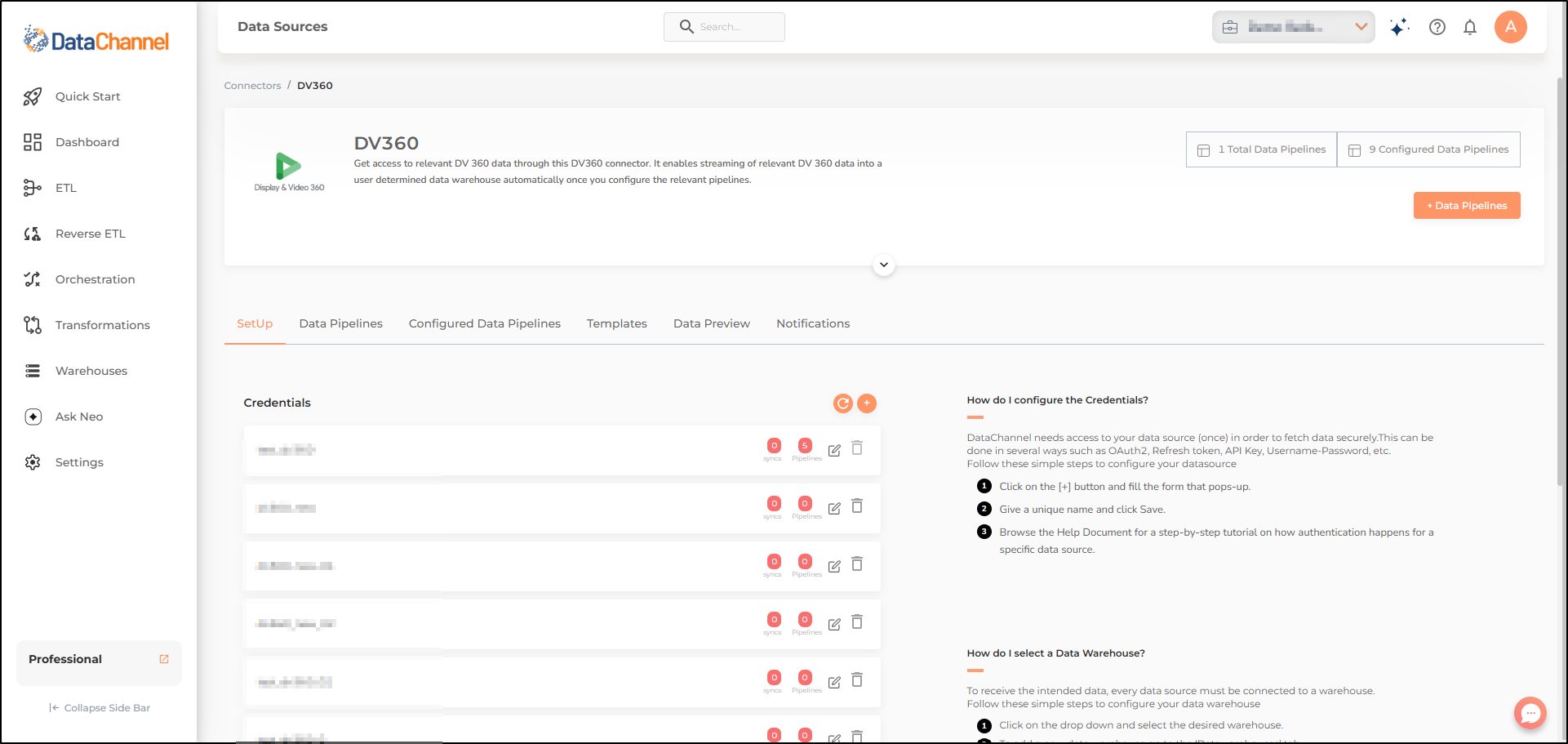Viewport: 1568px width, 744px height.
Task: Click the 5 Pipelines count badge
Action: click(x=805, y=445)
